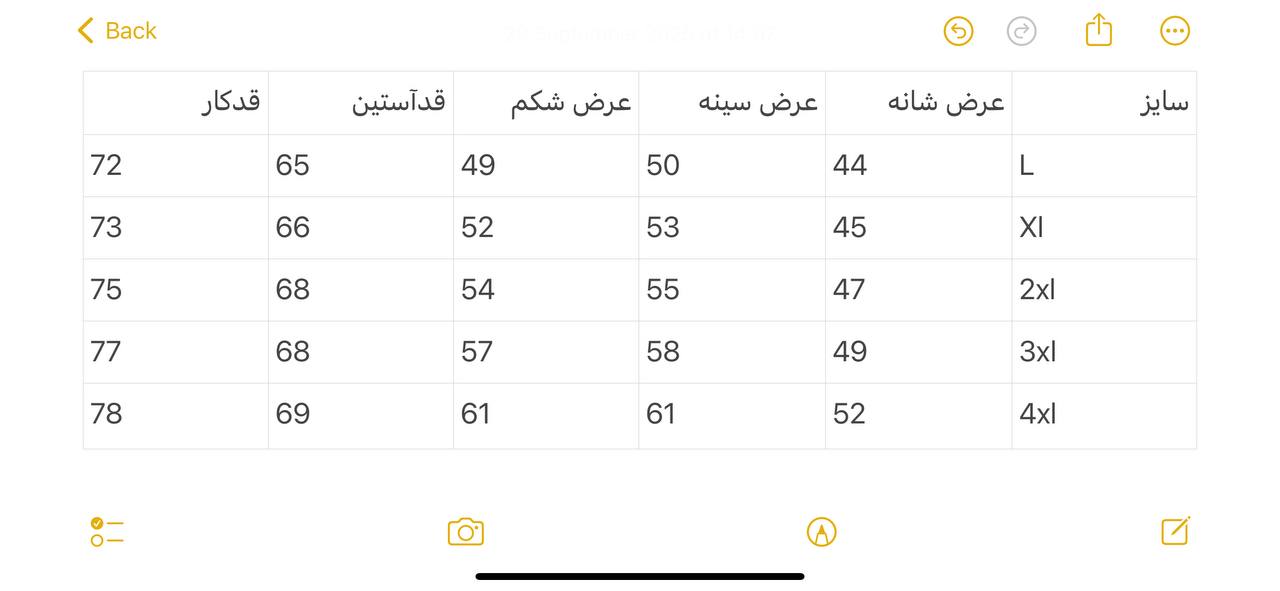Screen dimensions: 1280x591
Task: Select the cell with value 72
Action: [176, 165]
